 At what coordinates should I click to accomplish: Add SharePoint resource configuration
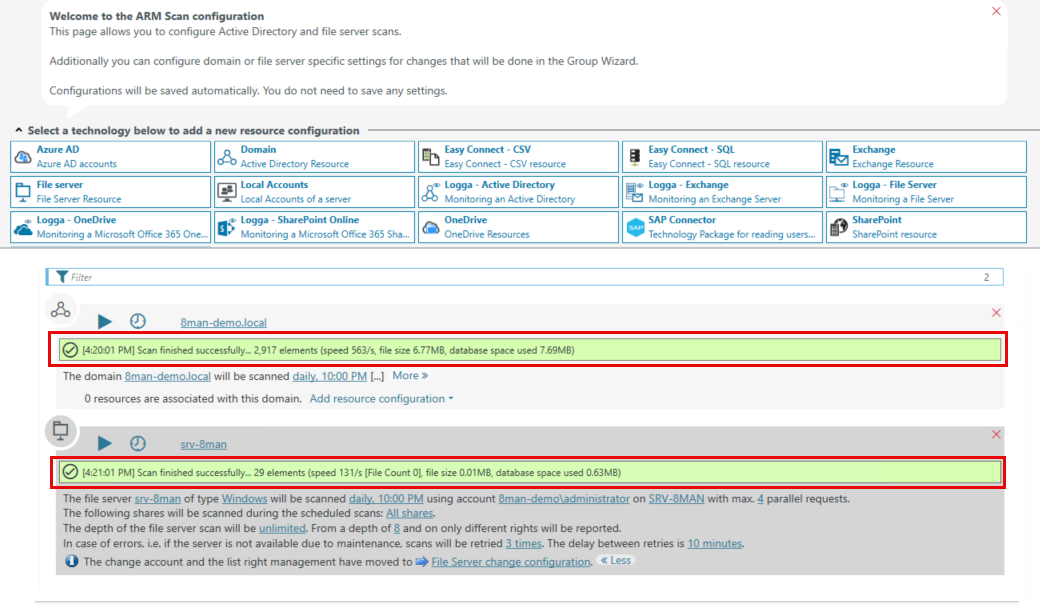[925, 227]
